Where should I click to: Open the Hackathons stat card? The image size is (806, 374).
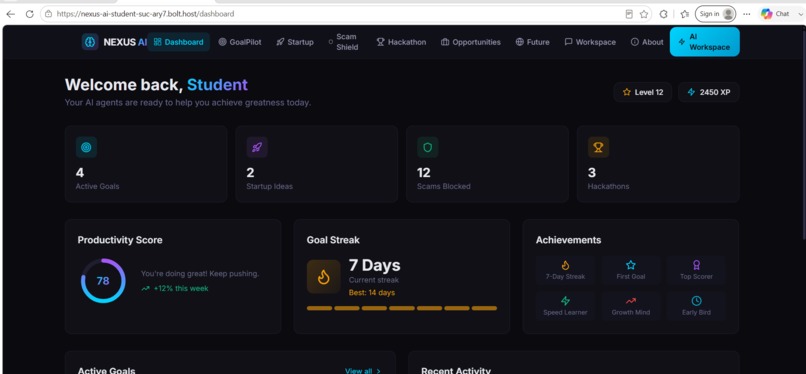[x=658, y=164]
